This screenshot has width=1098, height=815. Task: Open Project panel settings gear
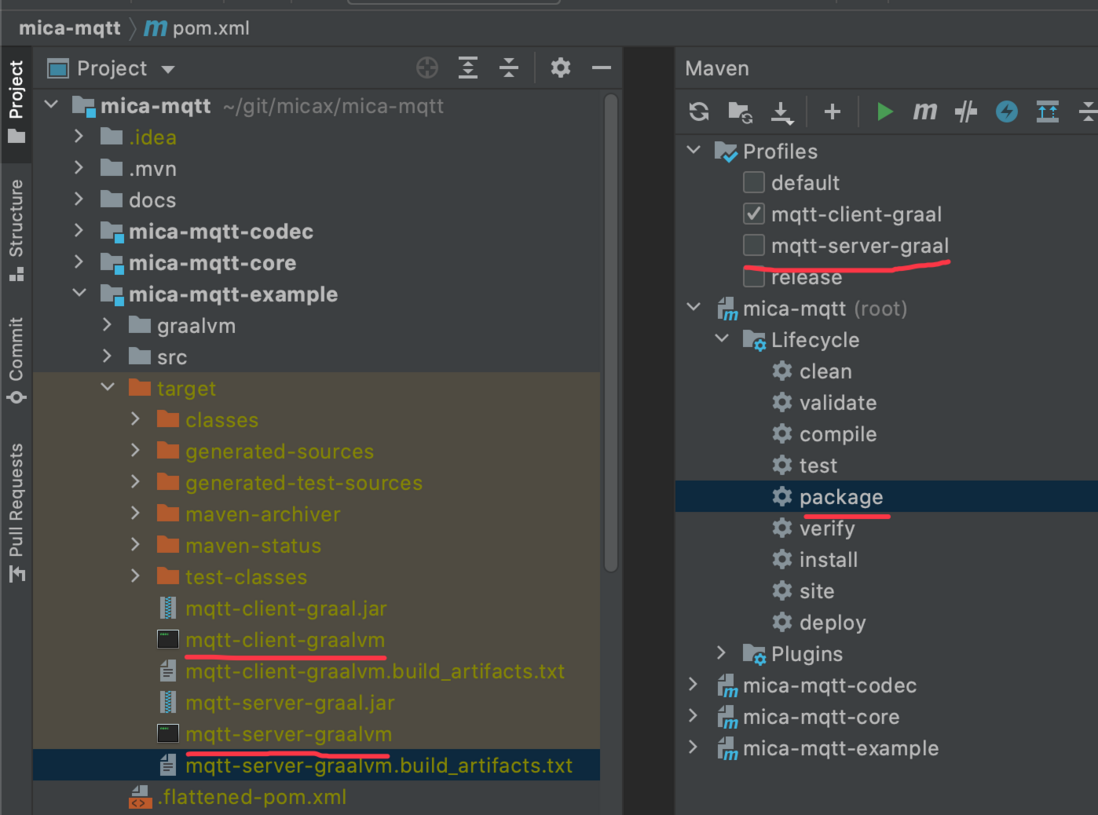point(560,68)
